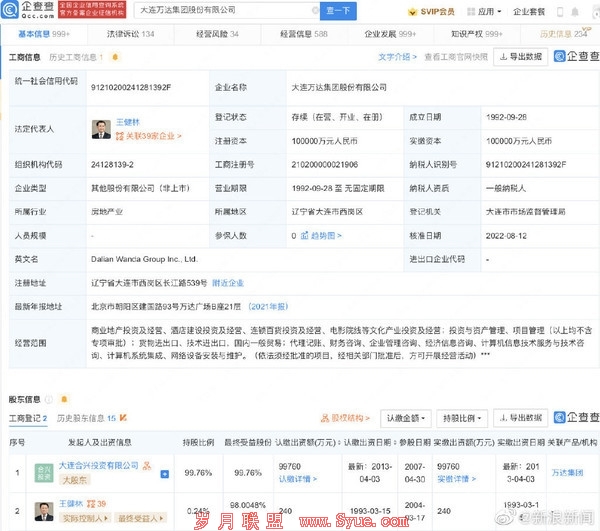Switch to 法律诉讼 134 tab

pos(130,34)
